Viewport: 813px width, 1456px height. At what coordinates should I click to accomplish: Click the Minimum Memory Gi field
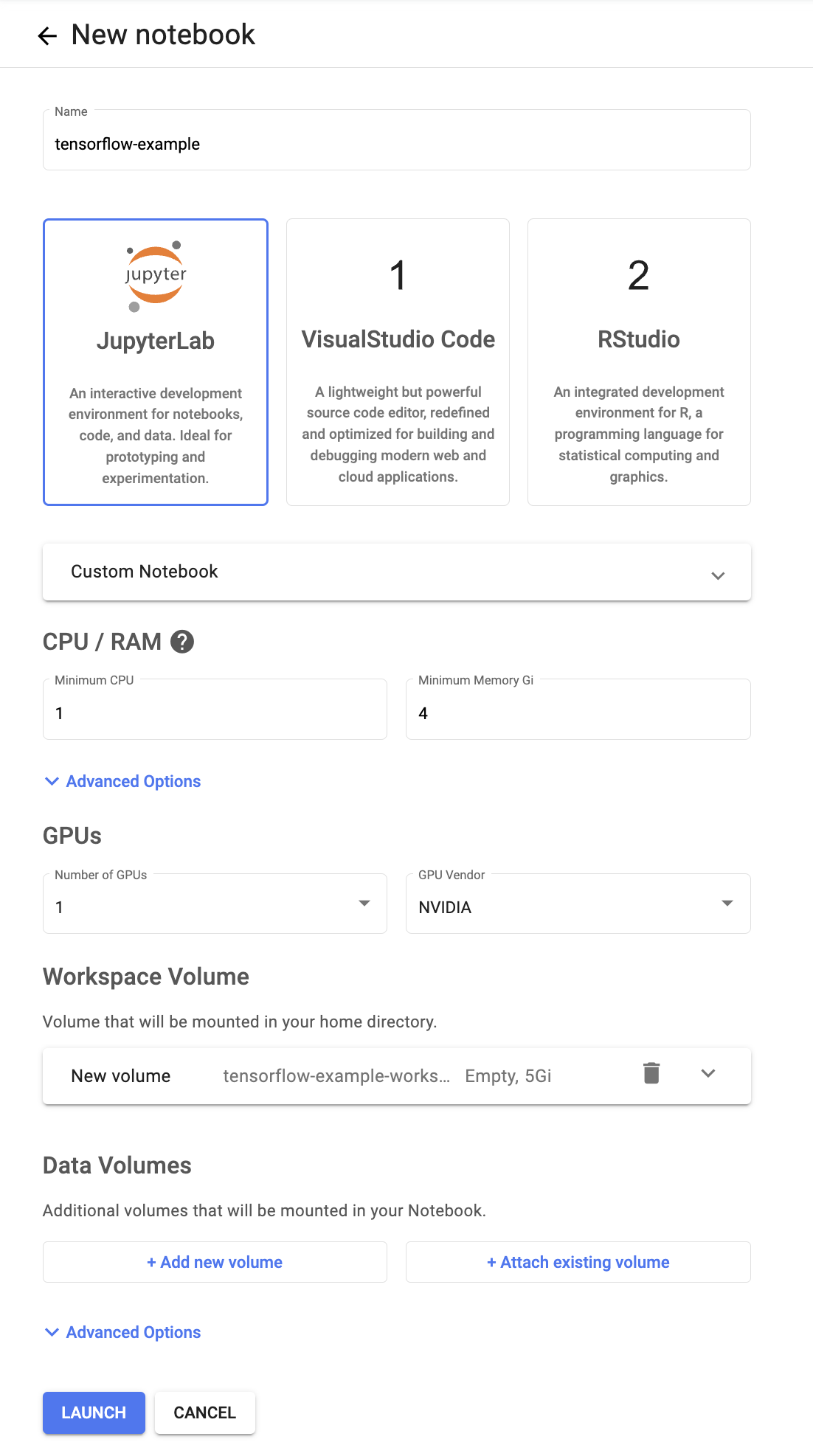click(578, 710)
